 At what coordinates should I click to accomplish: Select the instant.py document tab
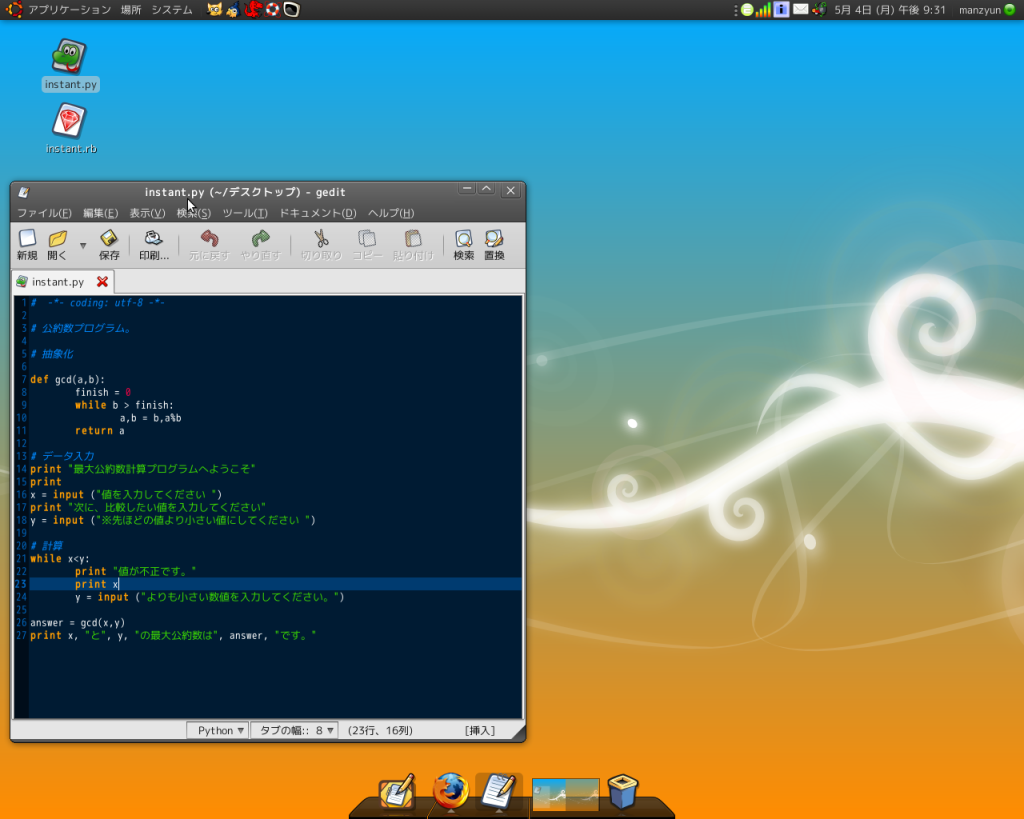tap(58, 282)
